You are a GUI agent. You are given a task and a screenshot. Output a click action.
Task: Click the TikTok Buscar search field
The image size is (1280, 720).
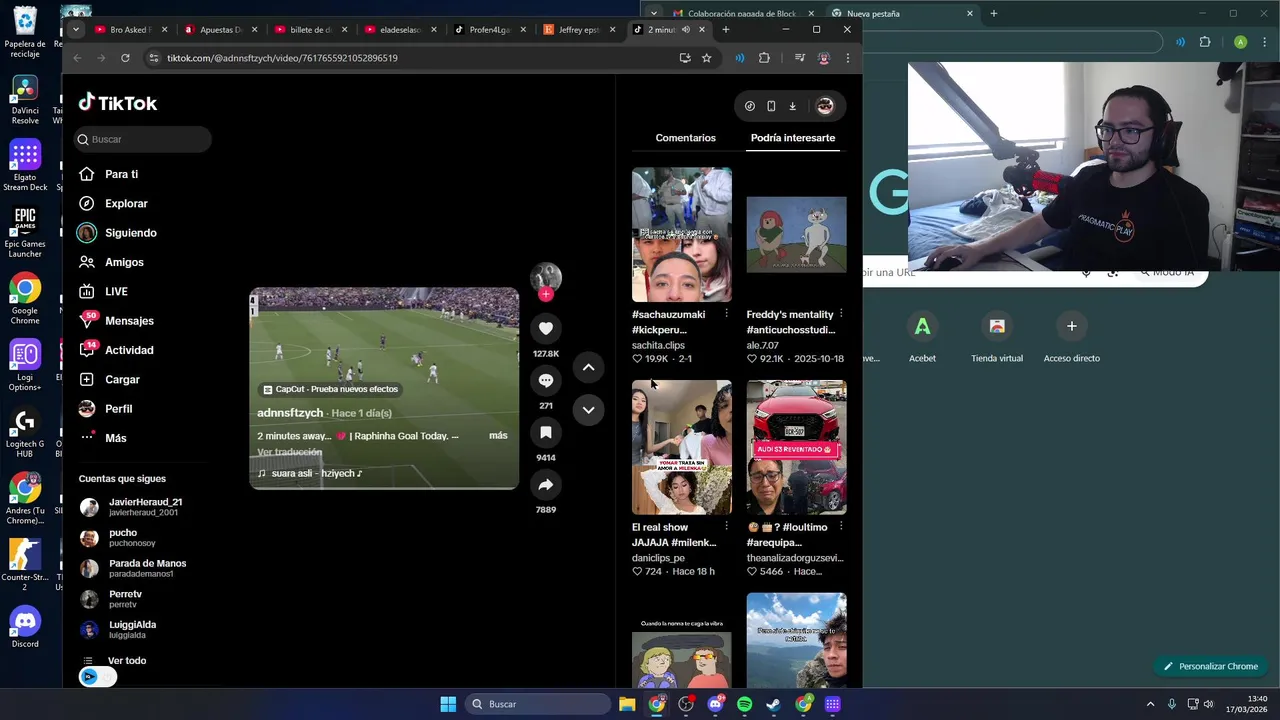pos(142,139)
